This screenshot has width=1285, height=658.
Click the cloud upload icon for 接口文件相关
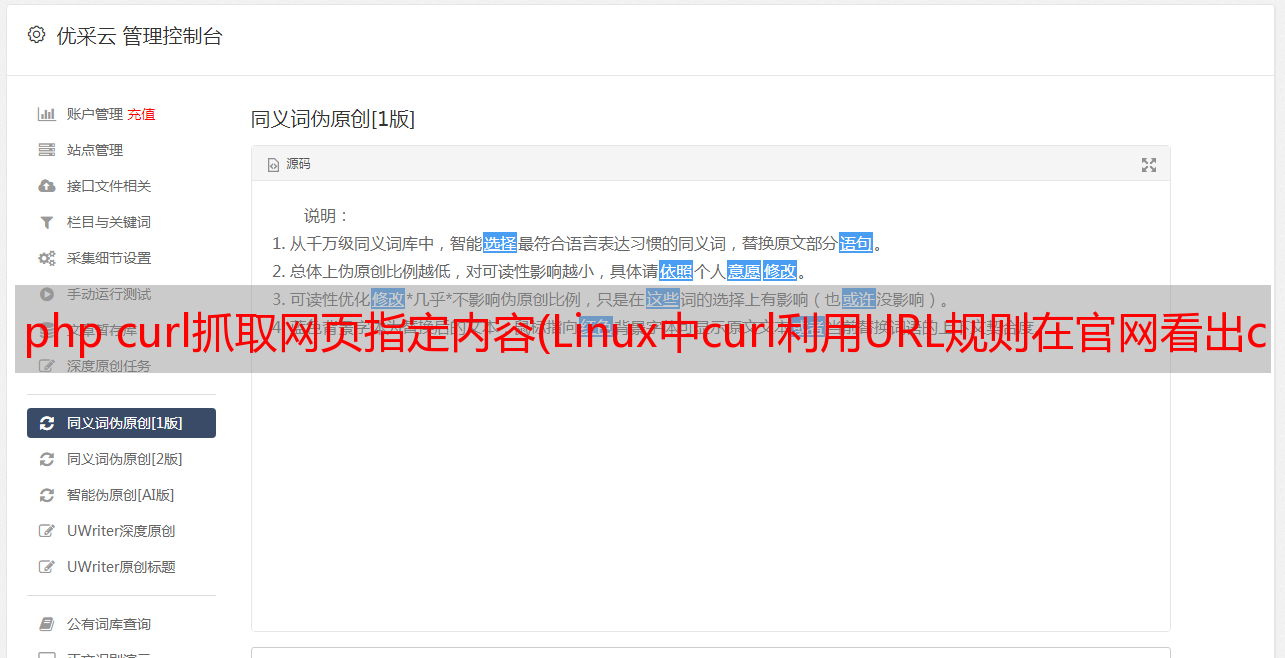[x=46, y=186]
